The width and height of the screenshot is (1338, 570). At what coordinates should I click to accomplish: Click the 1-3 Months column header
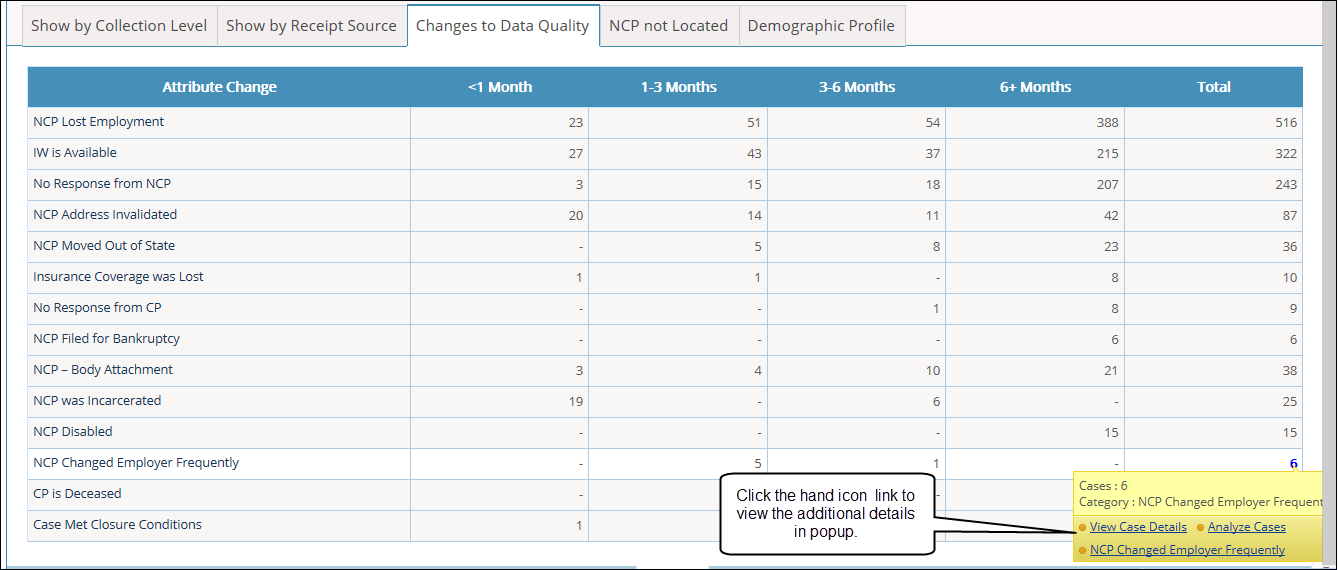tap(678, 87)
